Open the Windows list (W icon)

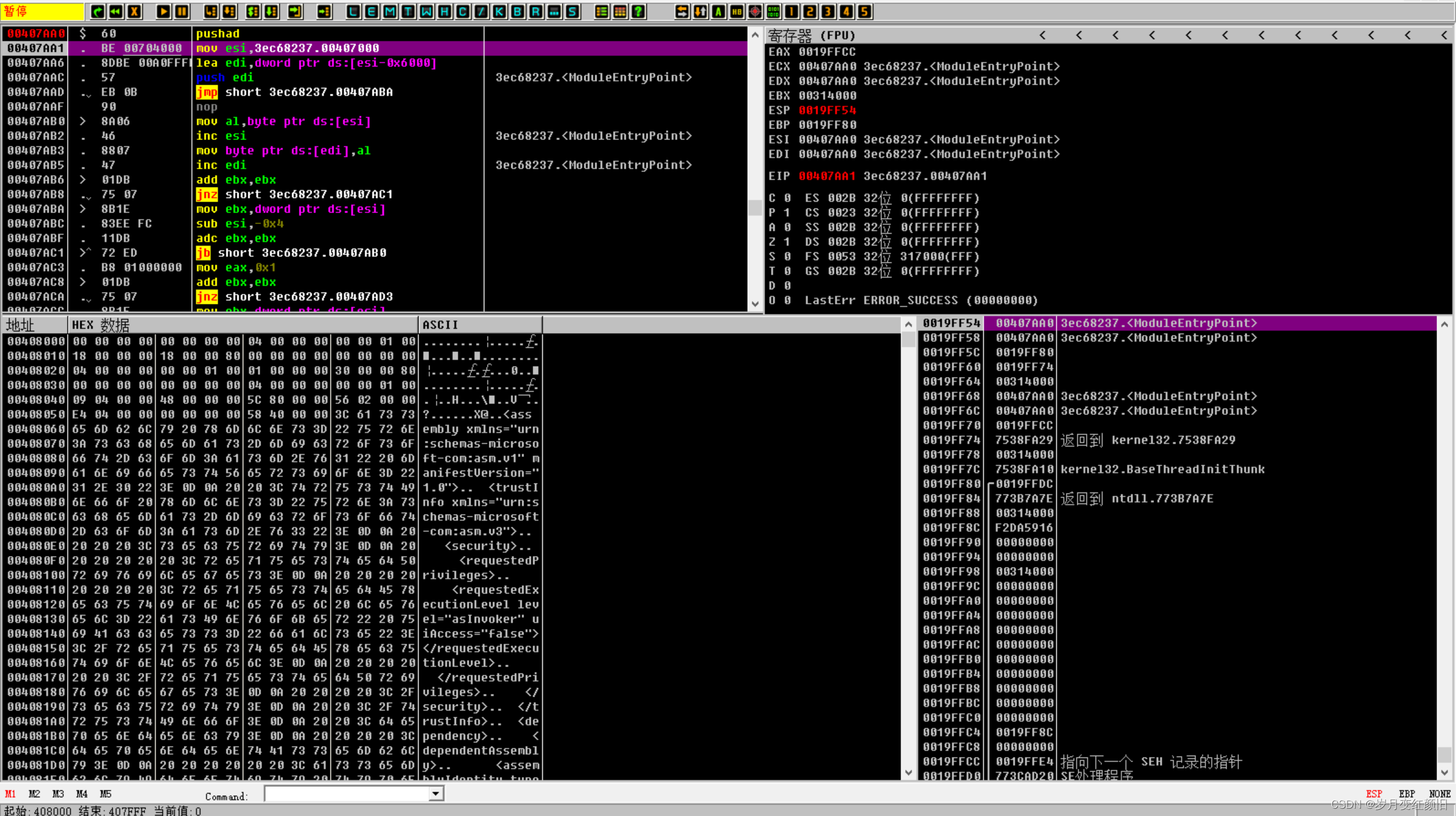(x=426, y=12)
